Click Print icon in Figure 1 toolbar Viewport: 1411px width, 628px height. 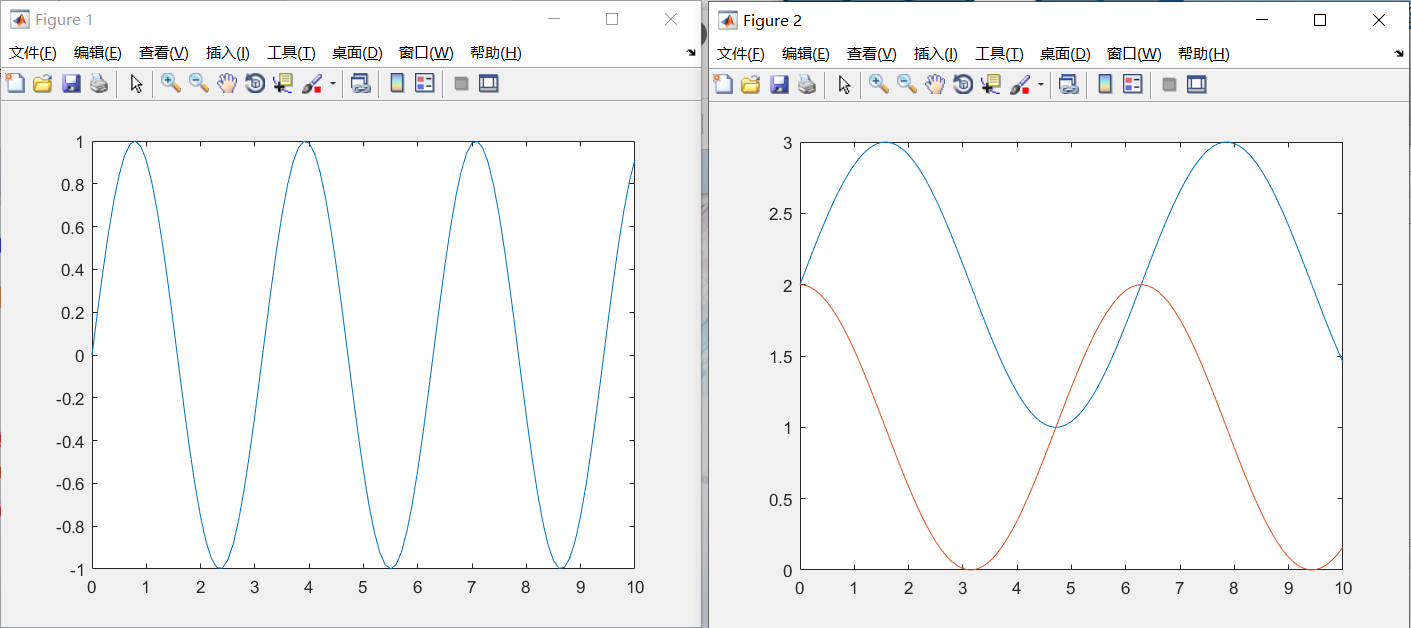pos(98,84)
